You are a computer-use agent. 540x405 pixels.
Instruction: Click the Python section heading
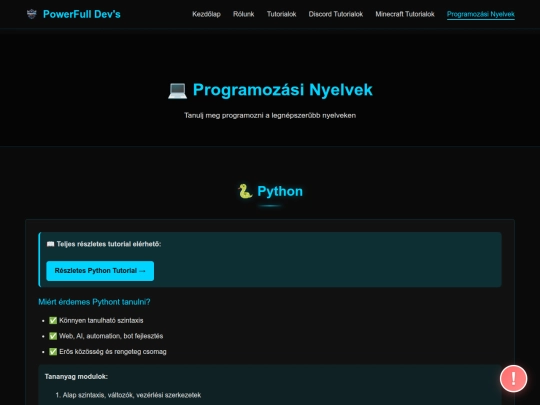tap(280, 191)
